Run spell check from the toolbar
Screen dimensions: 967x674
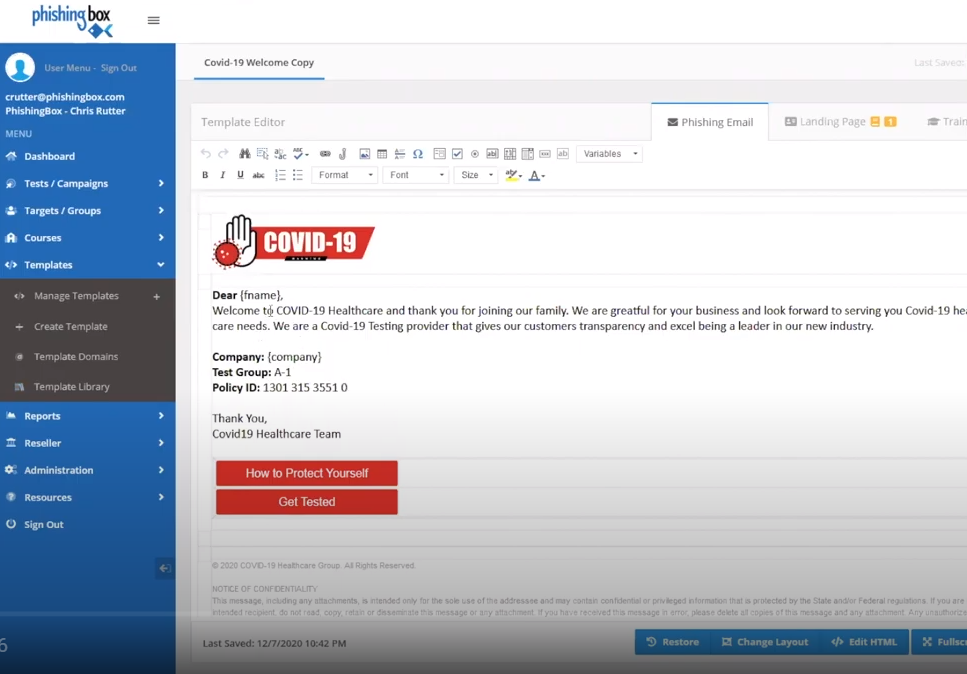pos(297,153)
